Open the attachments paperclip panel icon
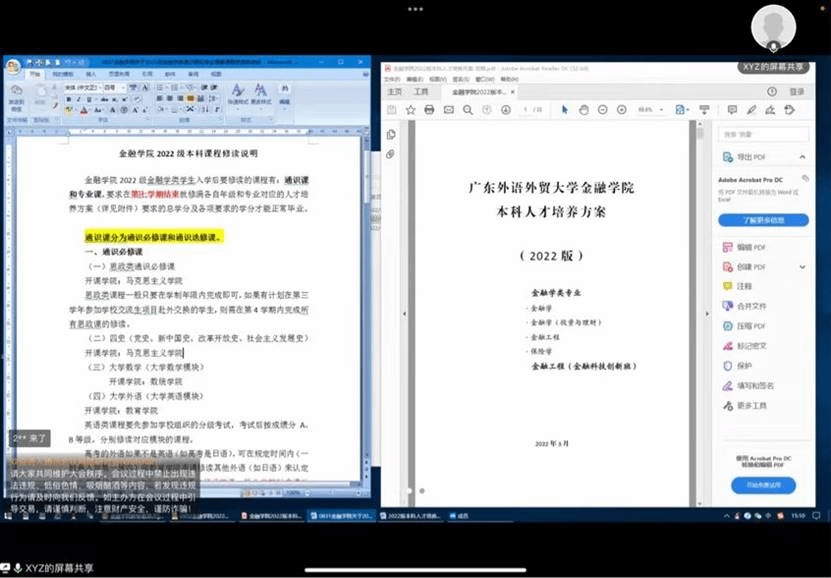The image size is (831, 578). [x=391, y=153]
